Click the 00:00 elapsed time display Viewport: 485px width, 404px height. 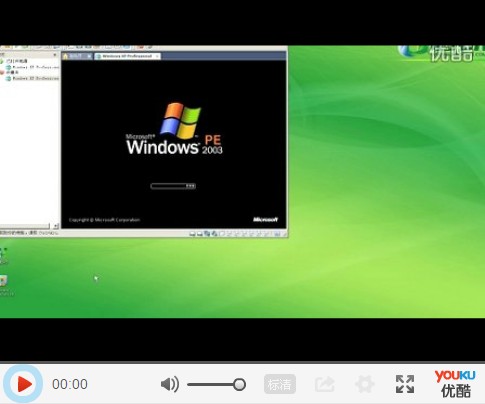click(x=70, y=384)
